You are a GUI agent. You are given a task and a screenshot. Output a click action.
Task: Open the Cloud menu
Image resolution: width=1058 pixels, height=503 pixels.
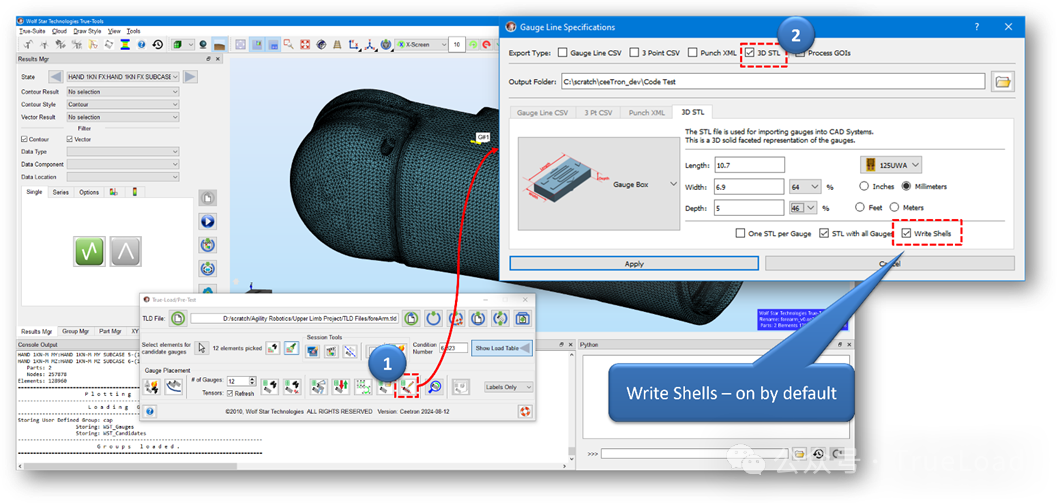[59, 31]
